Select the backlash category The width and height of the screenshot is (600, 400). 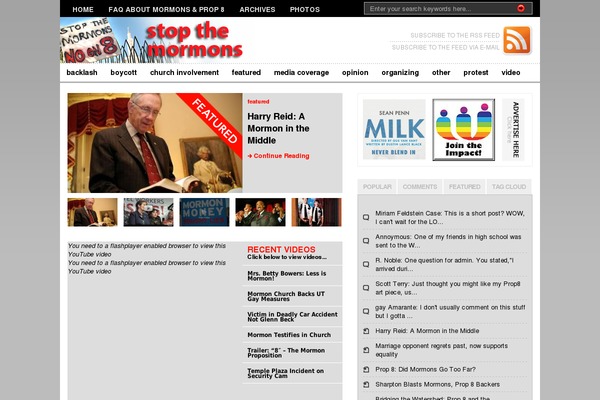point(82,72)
